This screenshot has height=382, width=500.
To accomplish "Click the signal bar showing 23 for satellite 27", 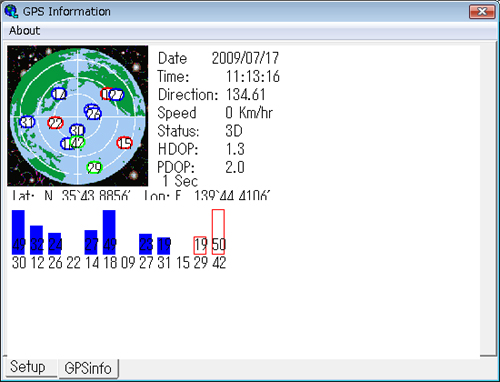I will pos(145,244).
